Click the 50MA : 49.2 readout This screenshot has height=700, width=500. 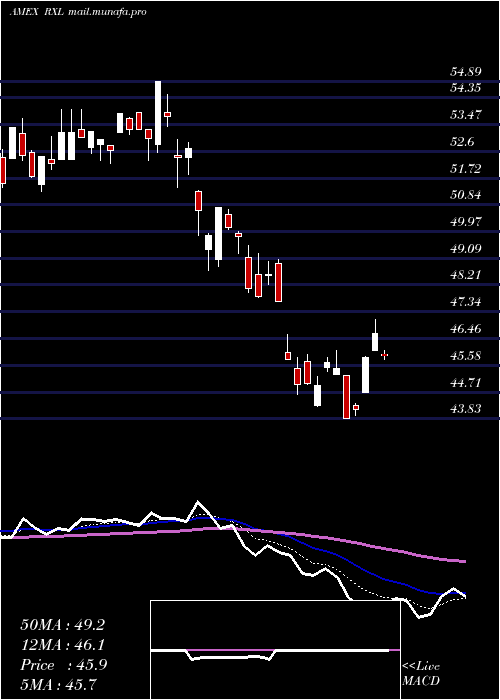point(62,625)
